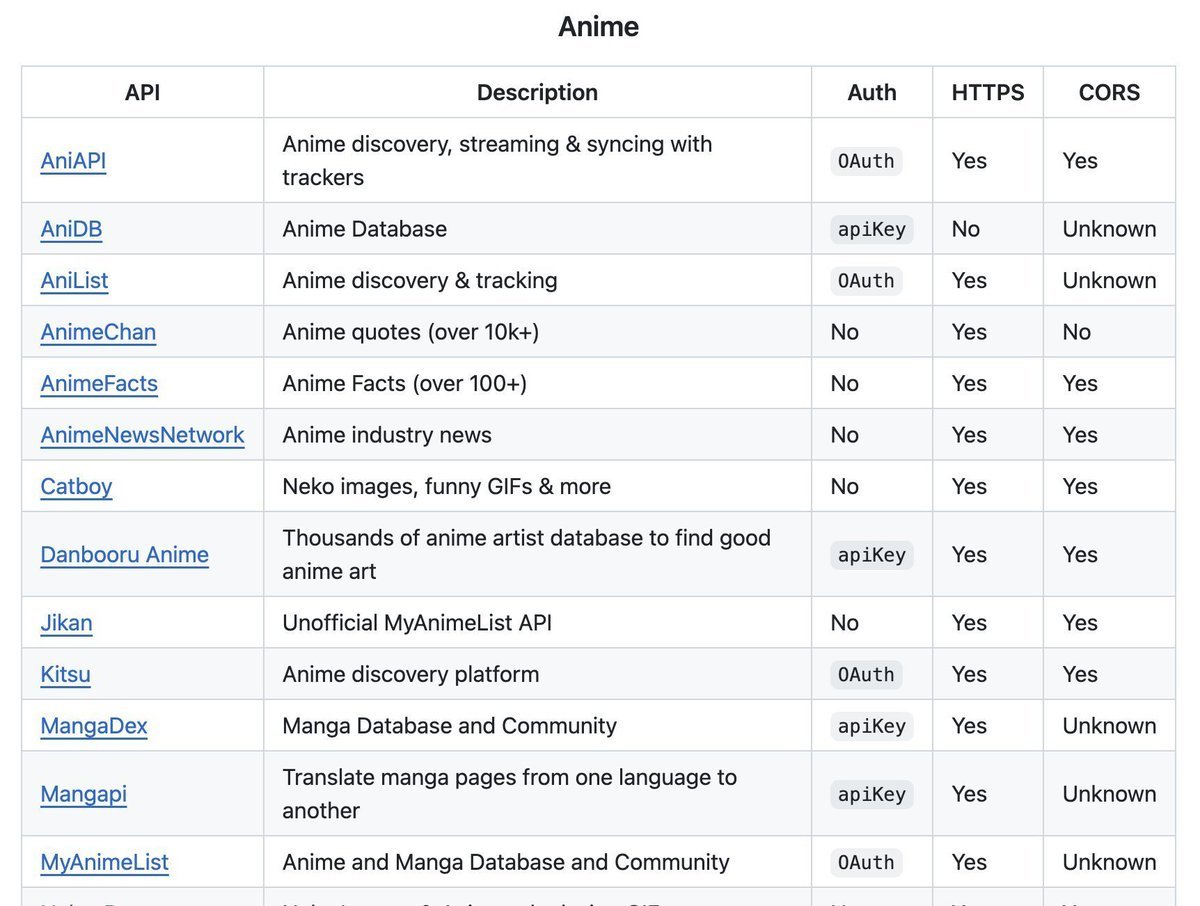Click CORS 'Yes' in AniAPI row
Viewport: 1200px width, 906px height.
(x=1080, y=161)
